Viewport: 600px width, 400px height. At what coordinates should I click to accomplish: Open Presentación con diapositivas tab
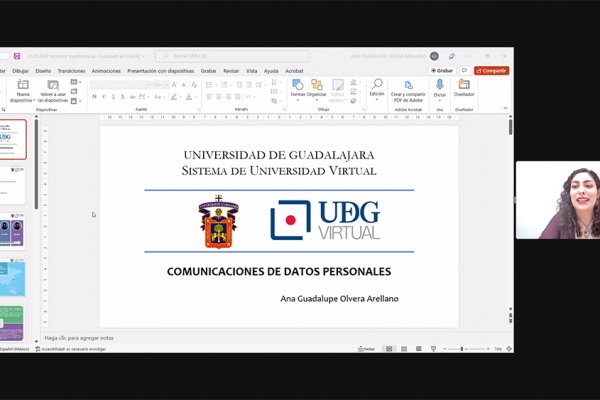click(x=161, y=71)
